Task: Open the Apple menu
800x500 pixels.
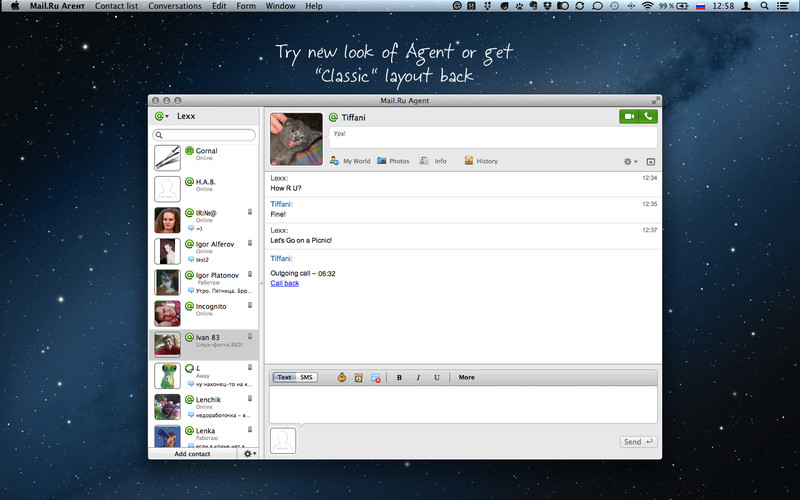Action: pos(15,6)
